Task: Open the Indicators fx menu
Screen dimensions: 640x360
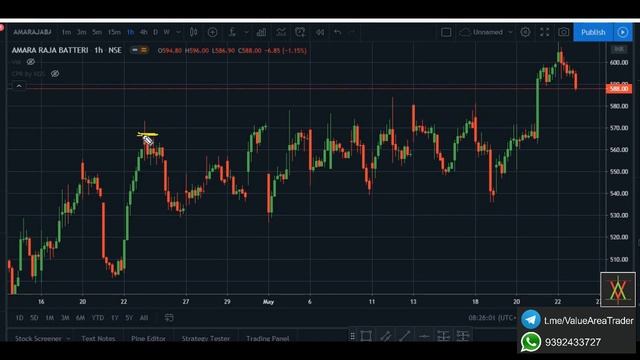Action: click(232, 32)
